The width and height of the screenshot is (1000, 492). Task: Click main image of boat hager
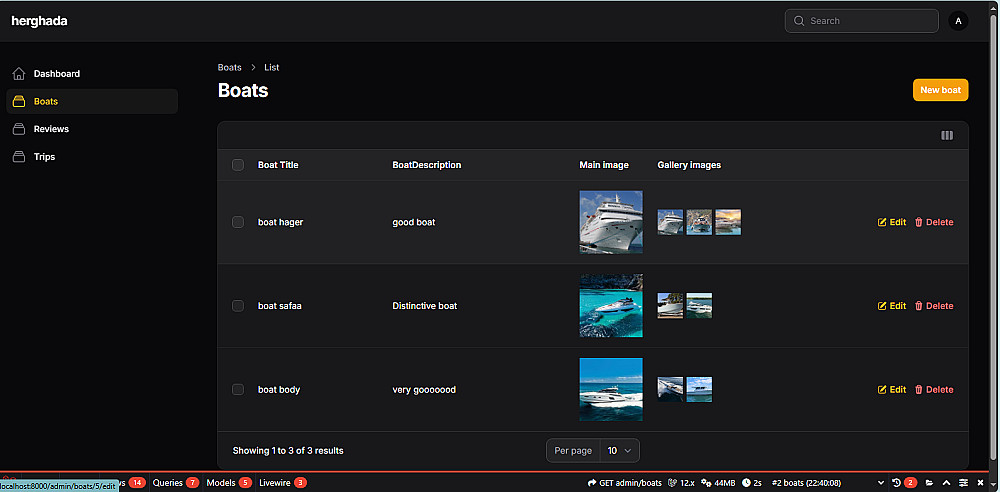coord(611,222)
